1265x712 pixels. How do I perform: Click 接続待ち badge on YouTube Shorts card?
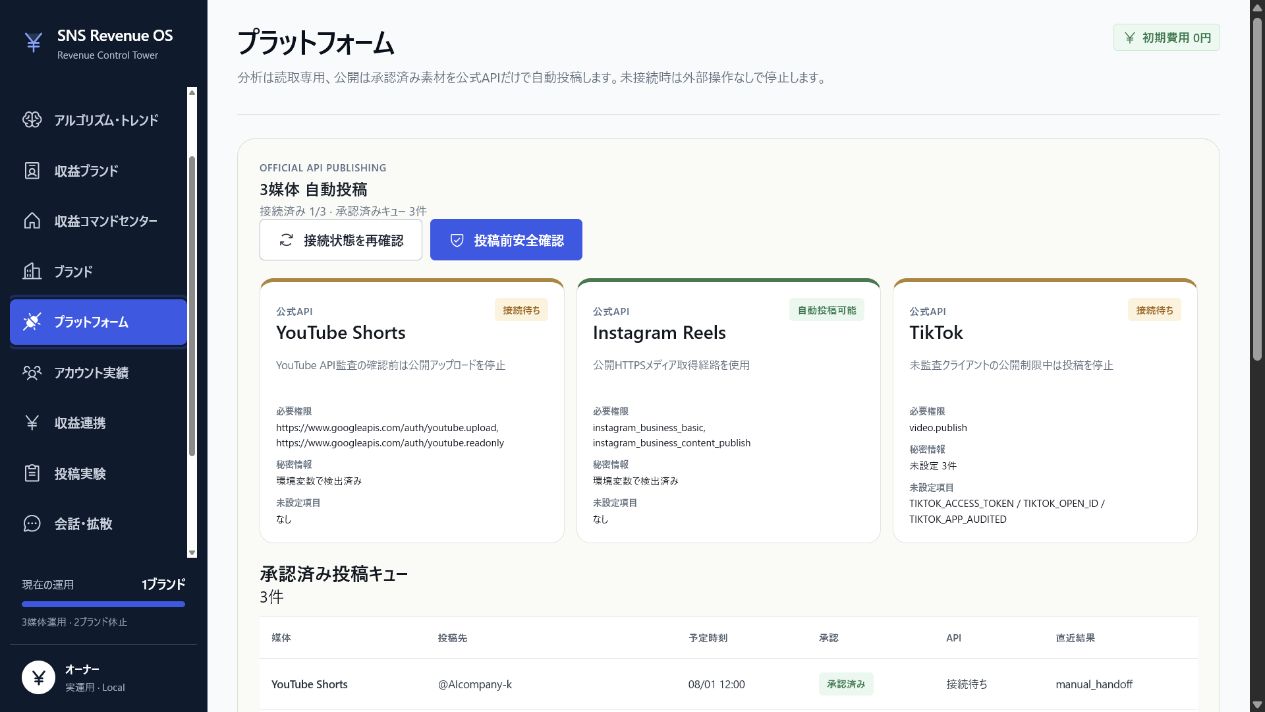click(x=521, y=310)
